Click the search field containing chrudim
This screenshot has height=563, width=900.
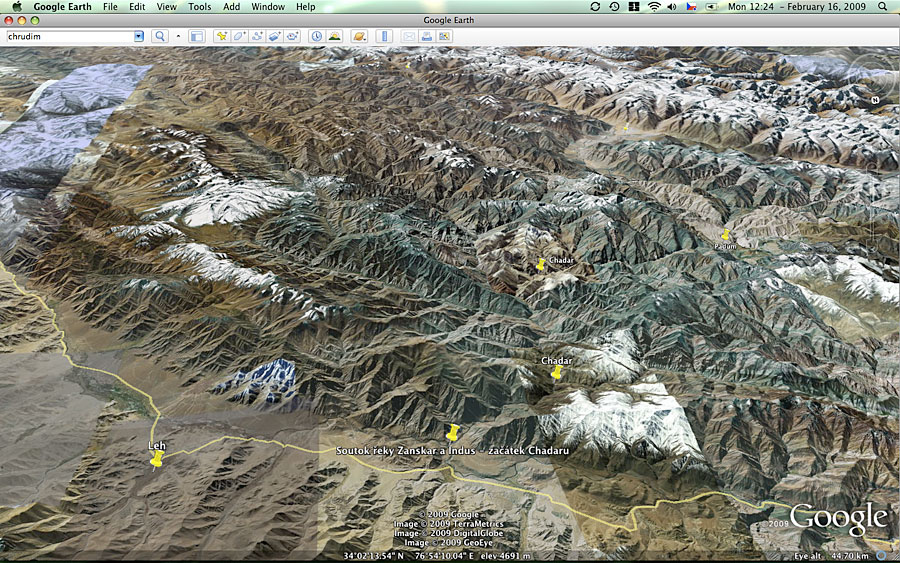68,37
